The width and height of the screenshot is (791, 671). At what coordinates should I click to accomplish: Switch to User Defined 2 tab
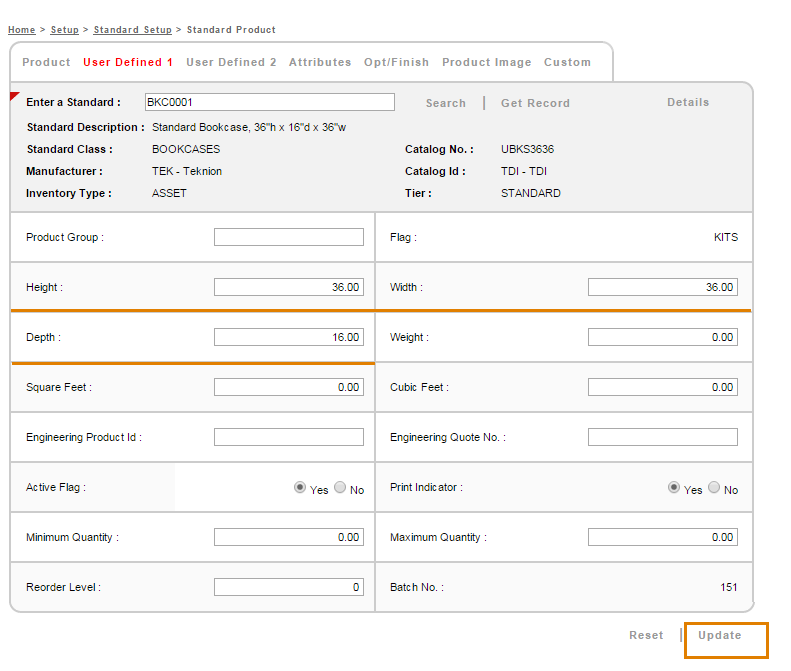pos(231,62)
